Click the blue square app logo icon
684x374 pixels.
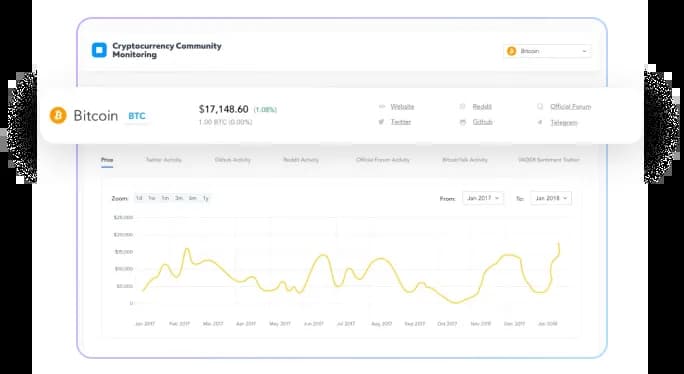[x=99, y=50]
